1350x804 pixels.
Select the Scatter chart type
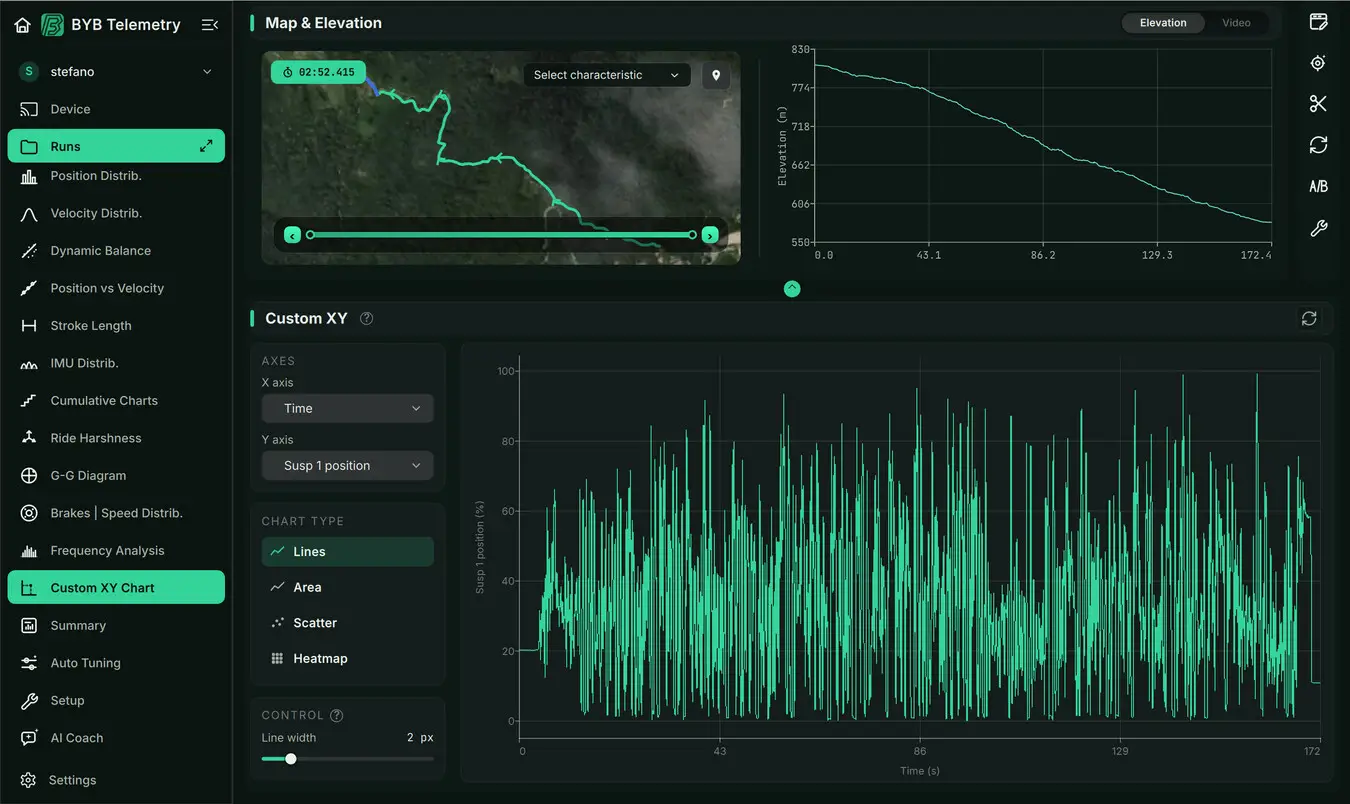point(348,623)
